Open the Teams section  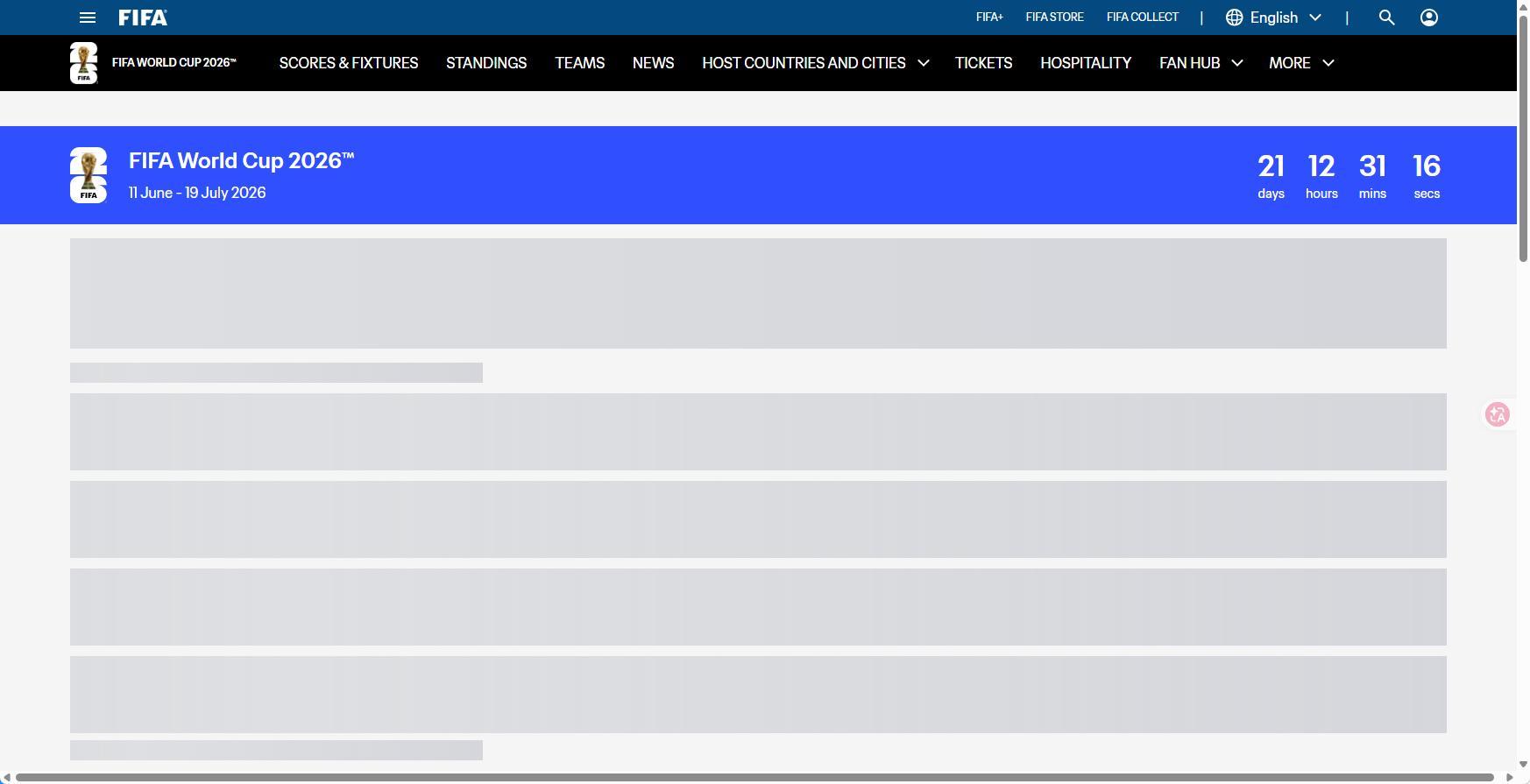coord(579,63)
